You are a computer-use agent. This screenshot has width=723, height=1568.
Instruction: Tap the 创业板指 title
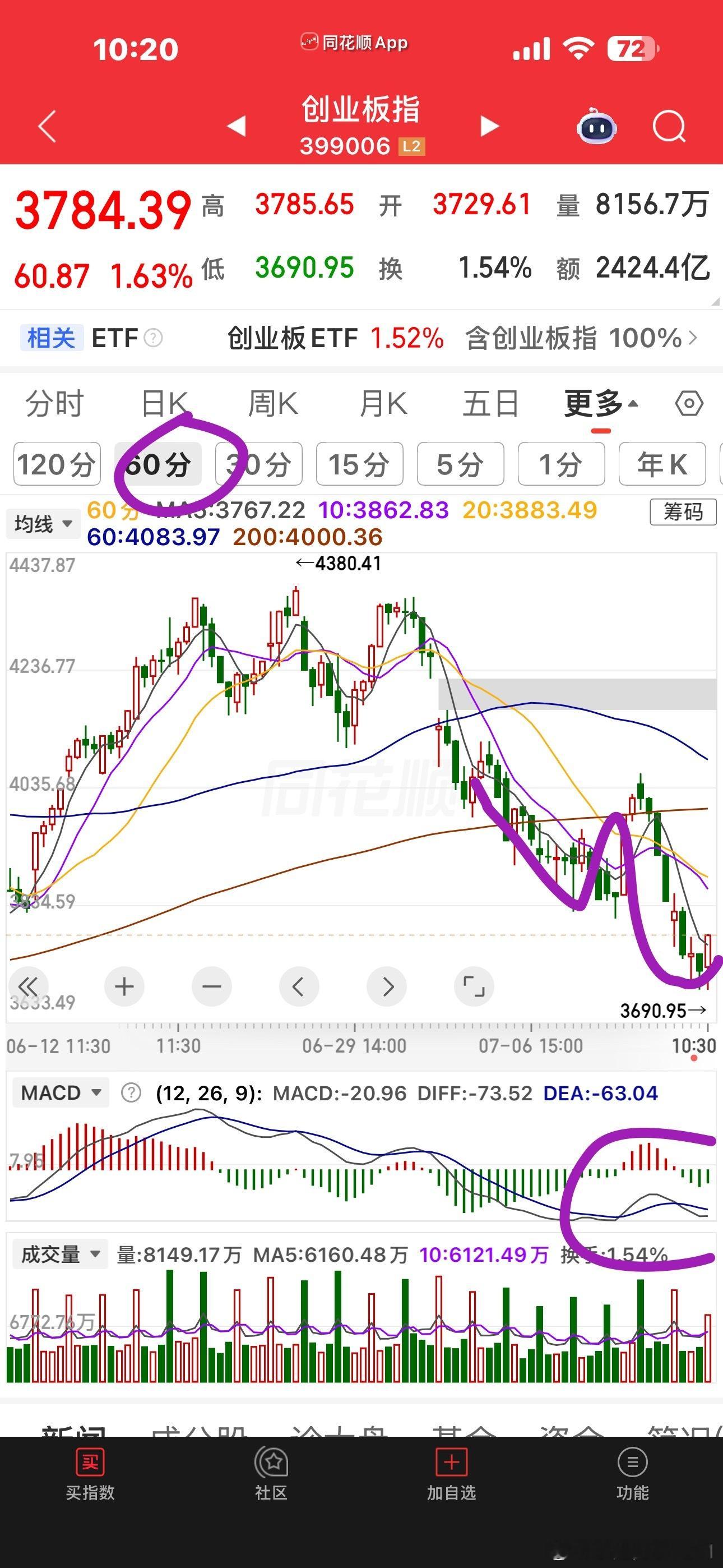point(361,109)
